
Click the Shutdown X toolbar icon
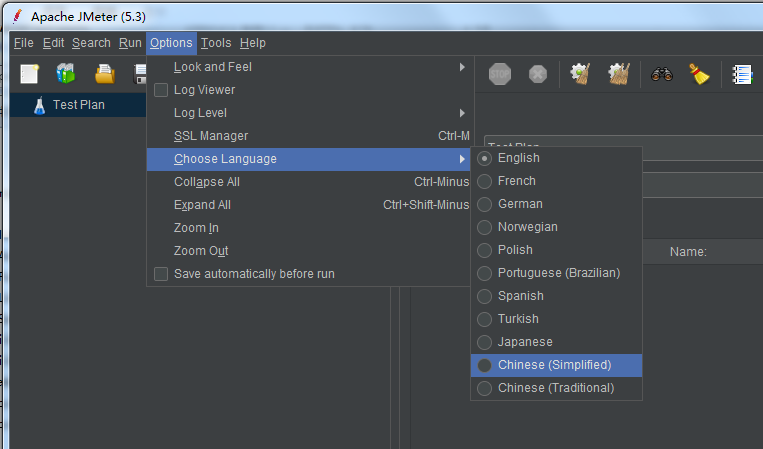pos(538,74)
